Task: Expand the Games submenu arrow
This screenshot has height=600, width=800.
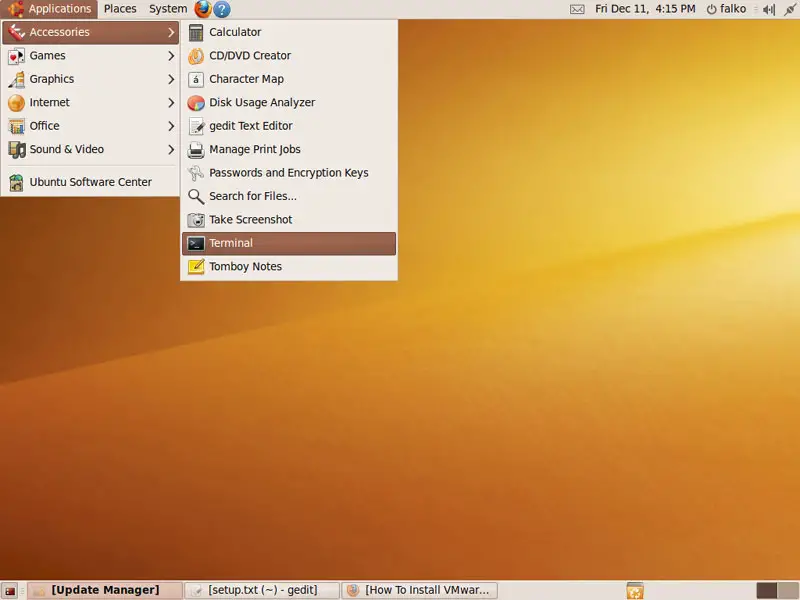Action: point(171,56)
